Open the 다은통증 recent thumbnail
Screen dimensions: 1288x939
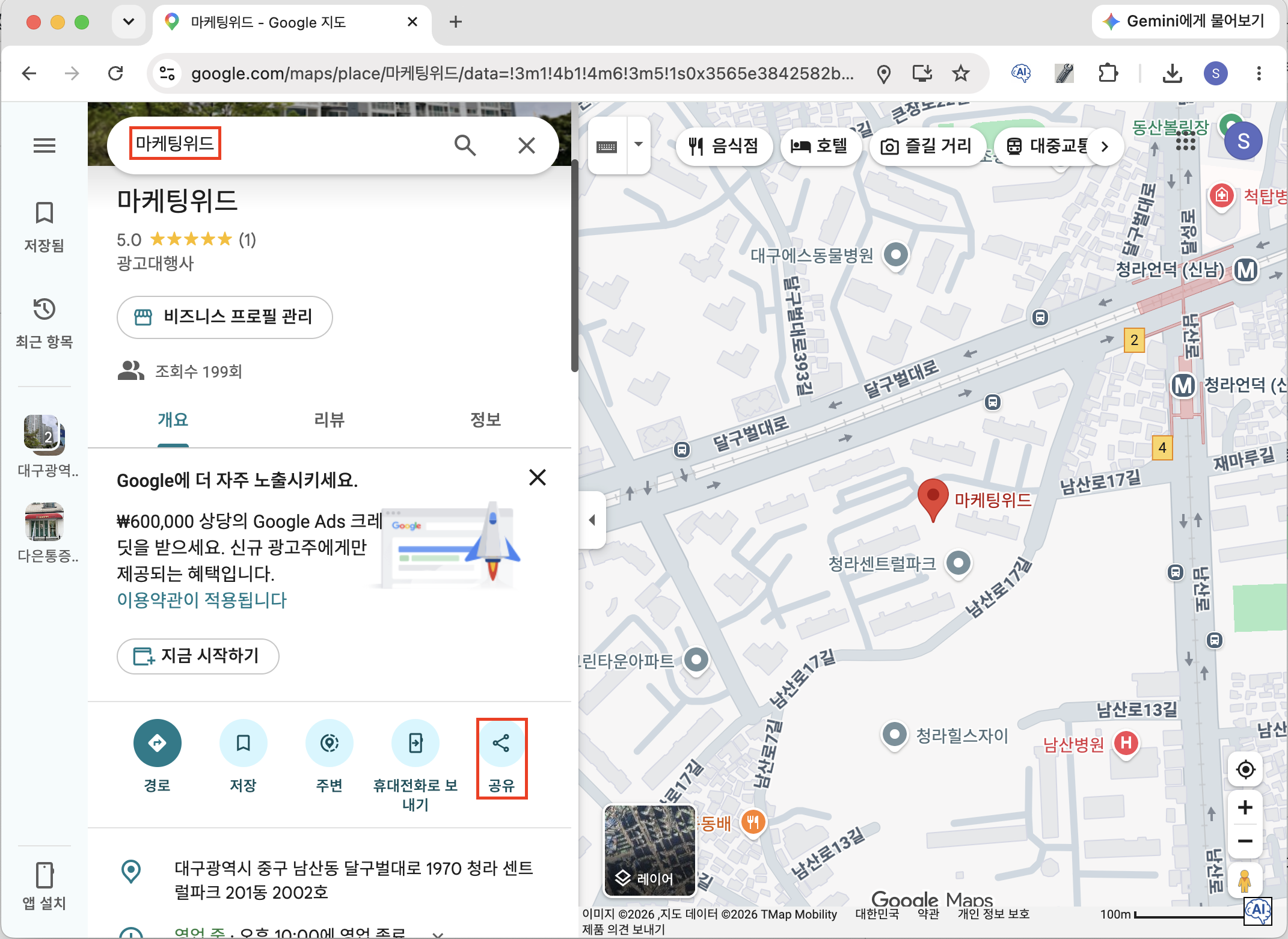point(44,522)
